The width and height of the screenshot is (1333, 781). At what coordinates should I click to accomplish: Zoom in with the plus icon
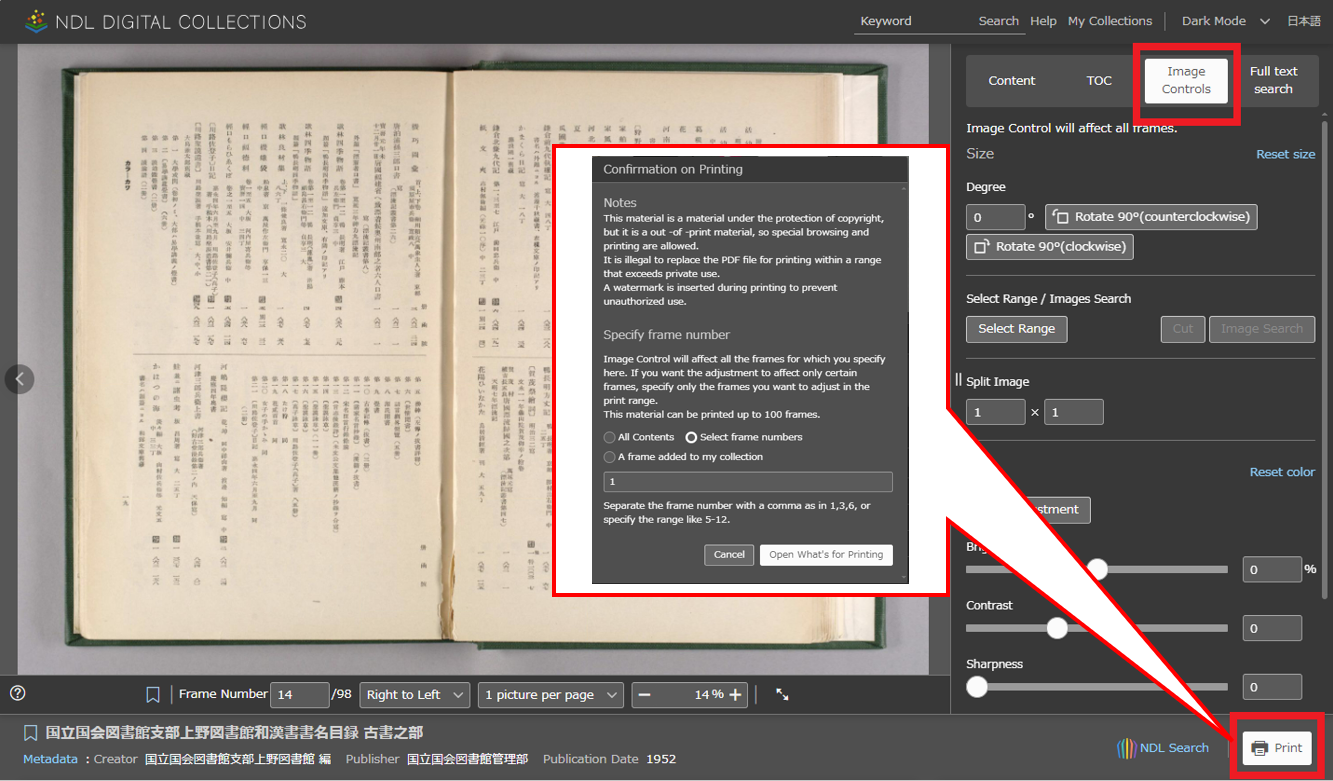tap(736, 695)
